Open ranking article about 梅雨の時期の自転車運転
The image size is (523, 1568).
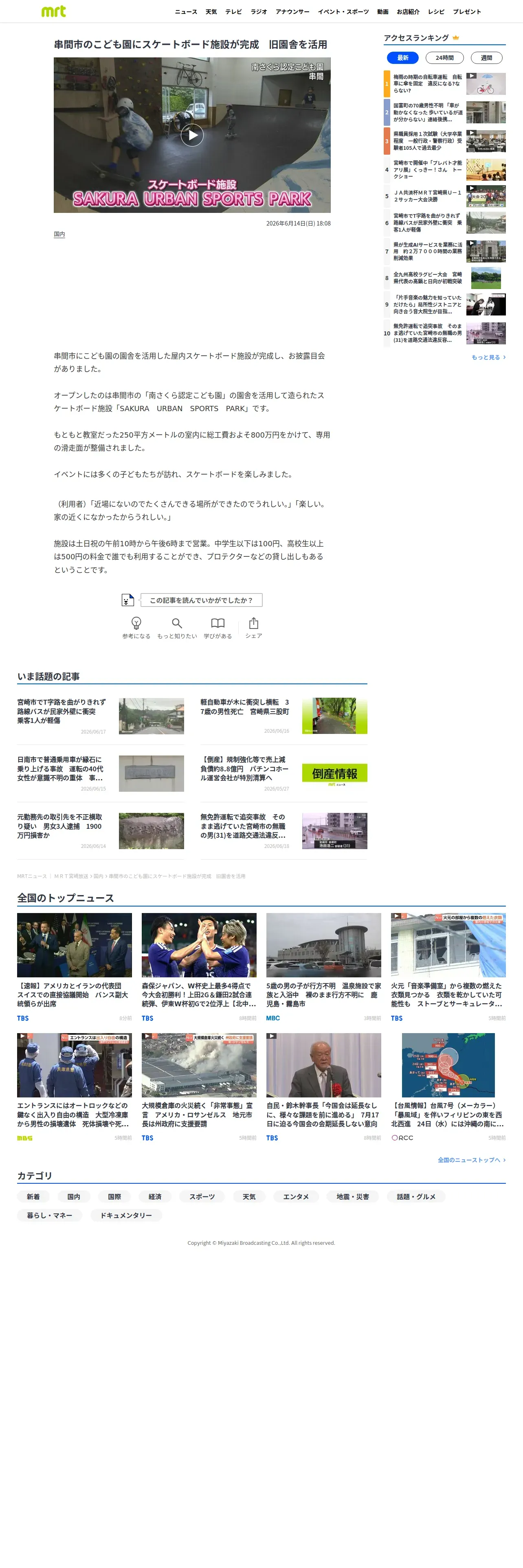tap(427, 84)
